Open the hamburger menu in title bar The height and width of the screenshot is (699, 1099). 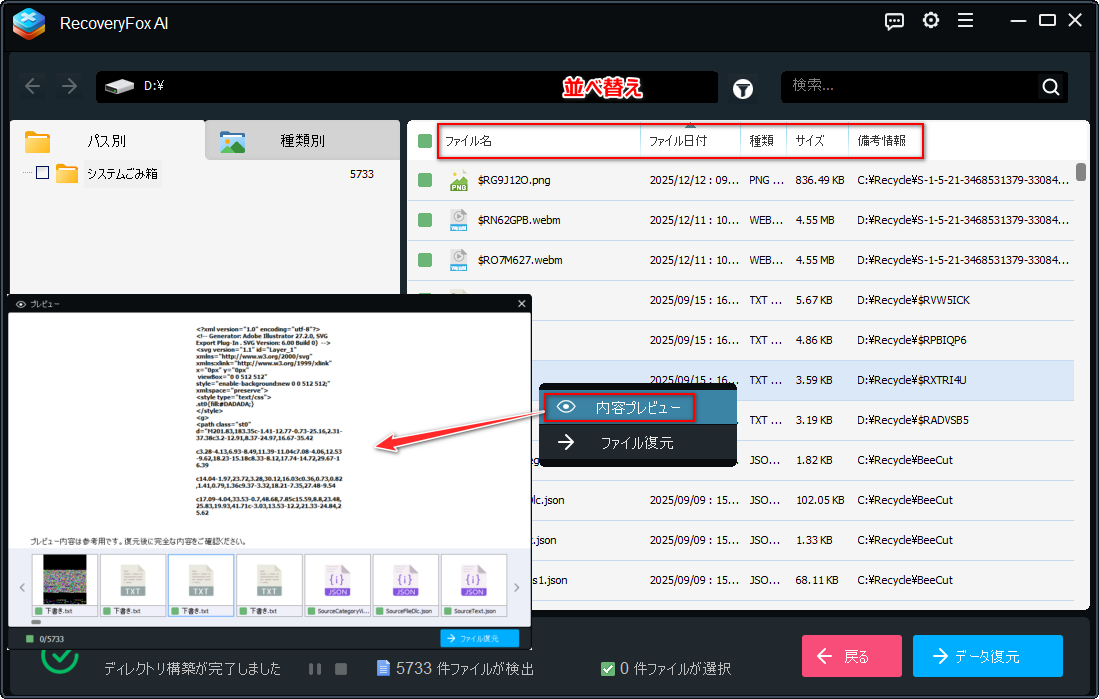click(x=965, y=21)
